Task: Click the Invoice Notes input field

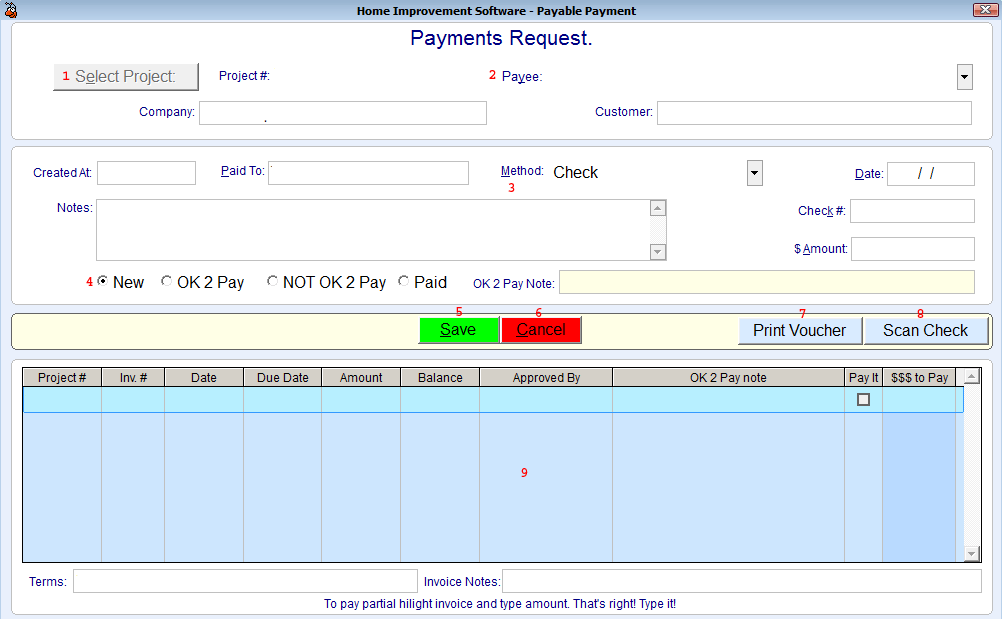Action: (742, 581)
